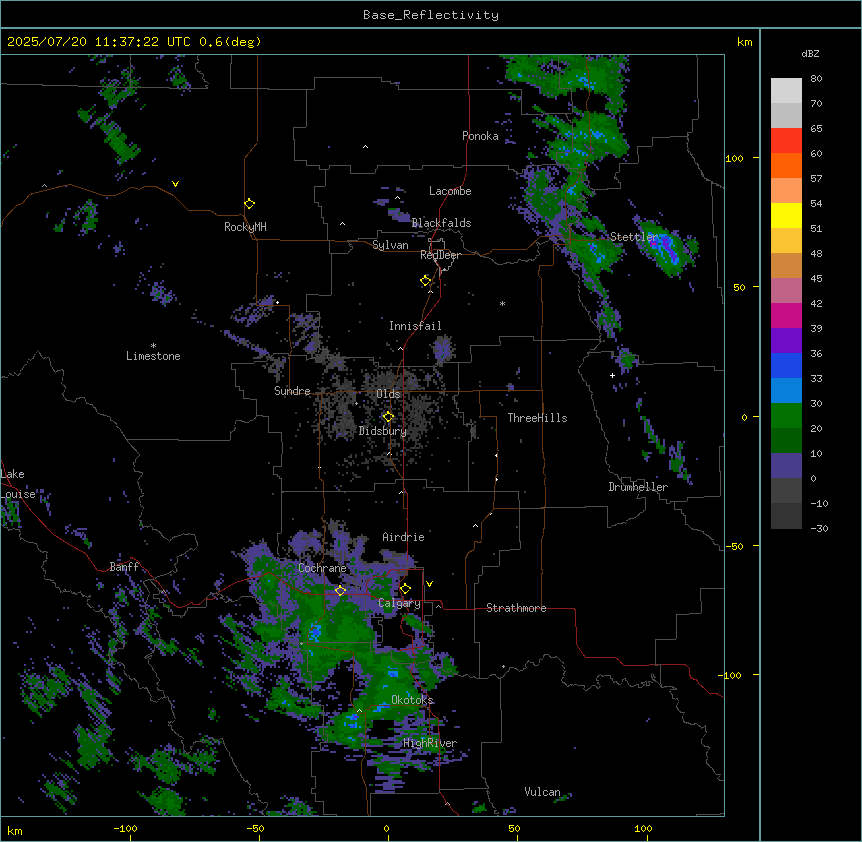Click the Calgary city label
The height and width of the screenshot is (842, 862).
pyautogui.click(x=399, y=603)
